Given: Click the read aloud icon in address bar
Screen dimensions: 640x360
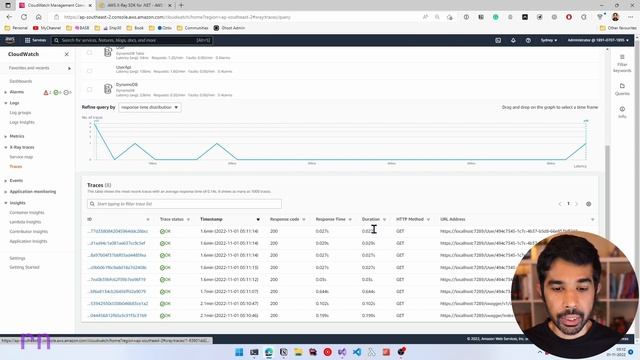Looking at the screenshot, I should coord(425,17).
